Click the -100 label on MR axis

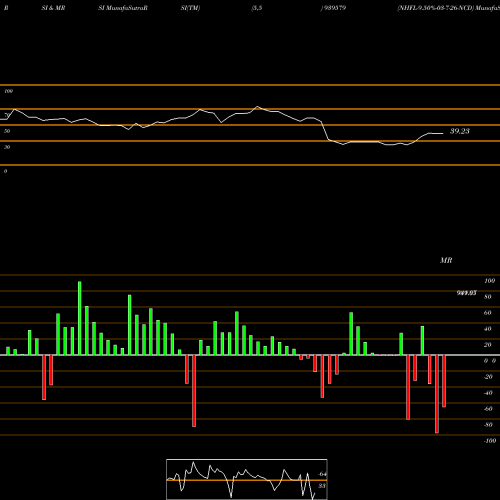coord(490,441)
